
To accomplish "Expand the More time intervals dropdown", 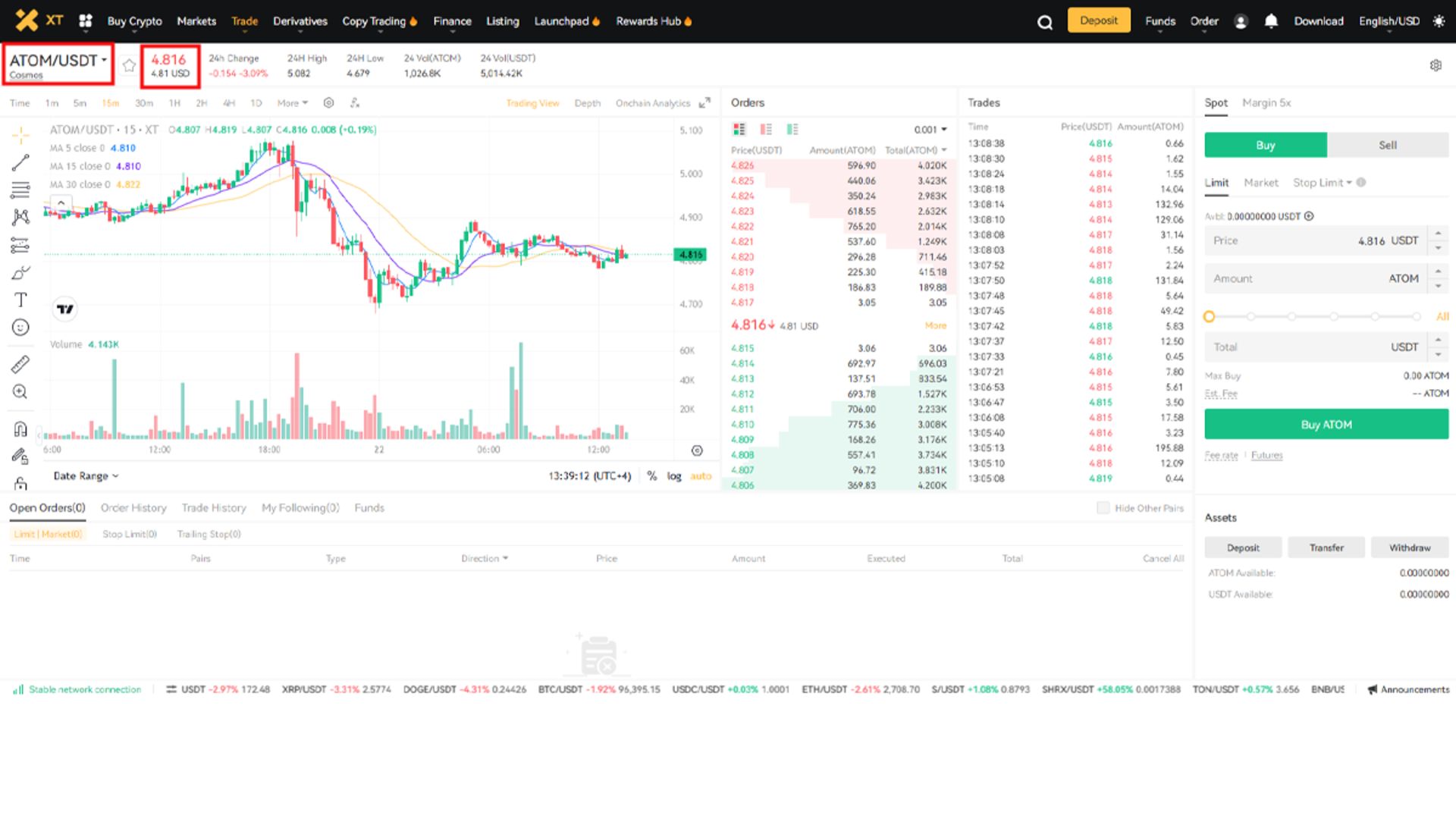I will click(293, 103).
